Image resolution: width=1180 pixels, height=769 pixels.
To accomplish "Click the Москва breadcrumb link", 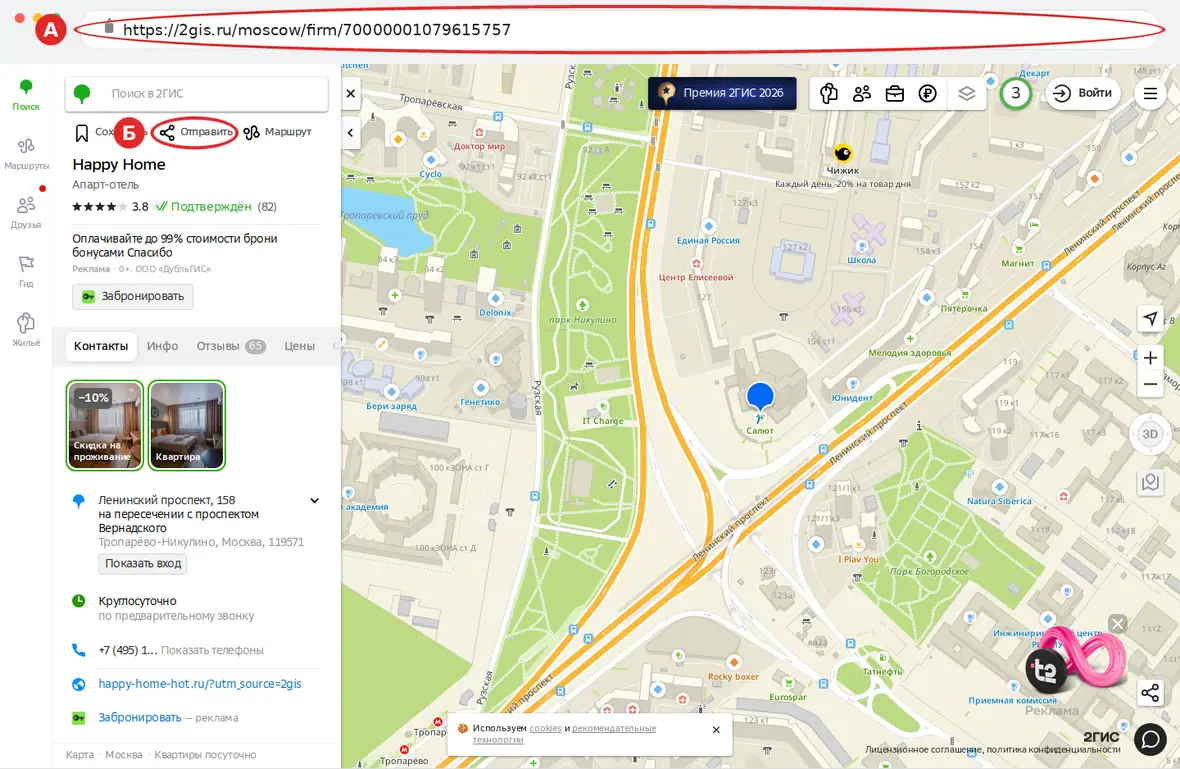I will click(123, 755).
